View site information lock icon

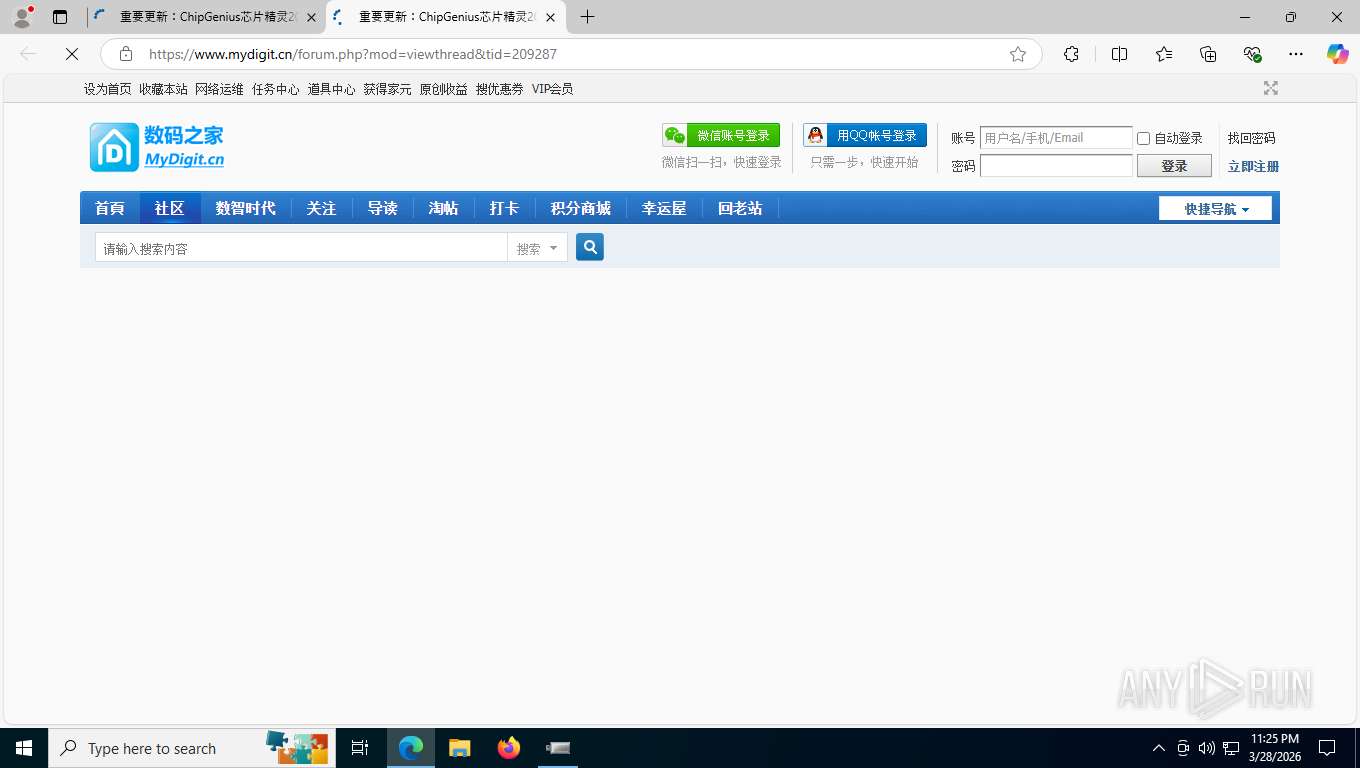pos(125,54)
